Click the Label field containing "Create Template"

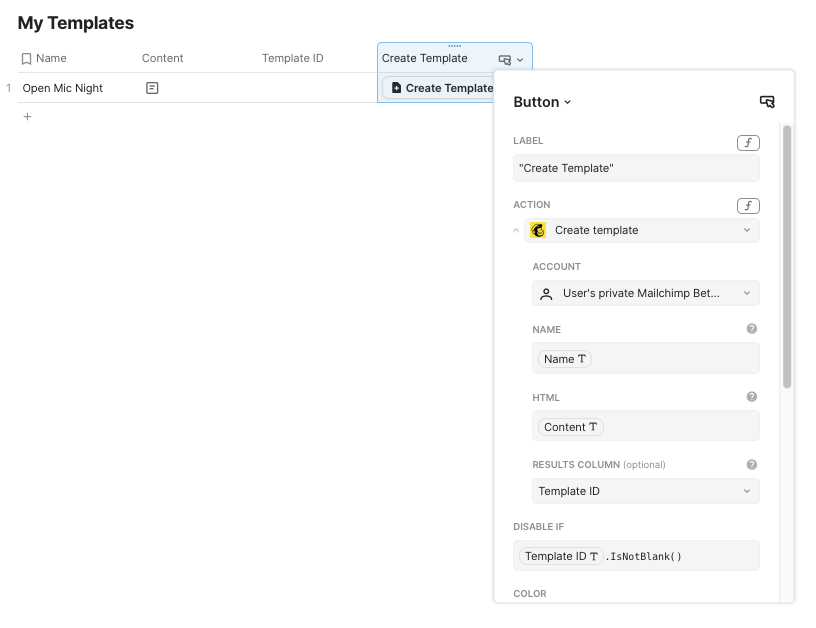636,168
